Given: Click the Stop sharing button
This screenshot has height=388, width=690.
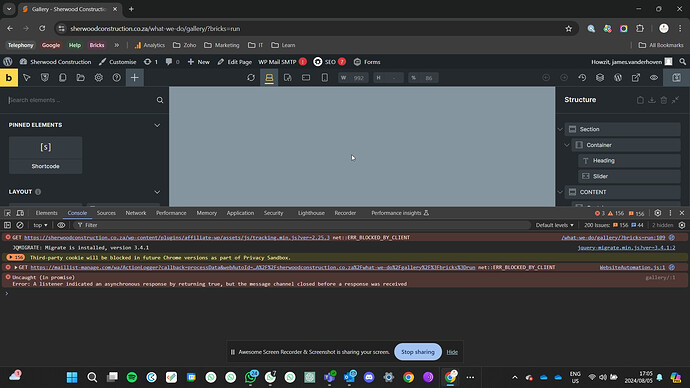Looking at the screenshot, I should [418, 352].
